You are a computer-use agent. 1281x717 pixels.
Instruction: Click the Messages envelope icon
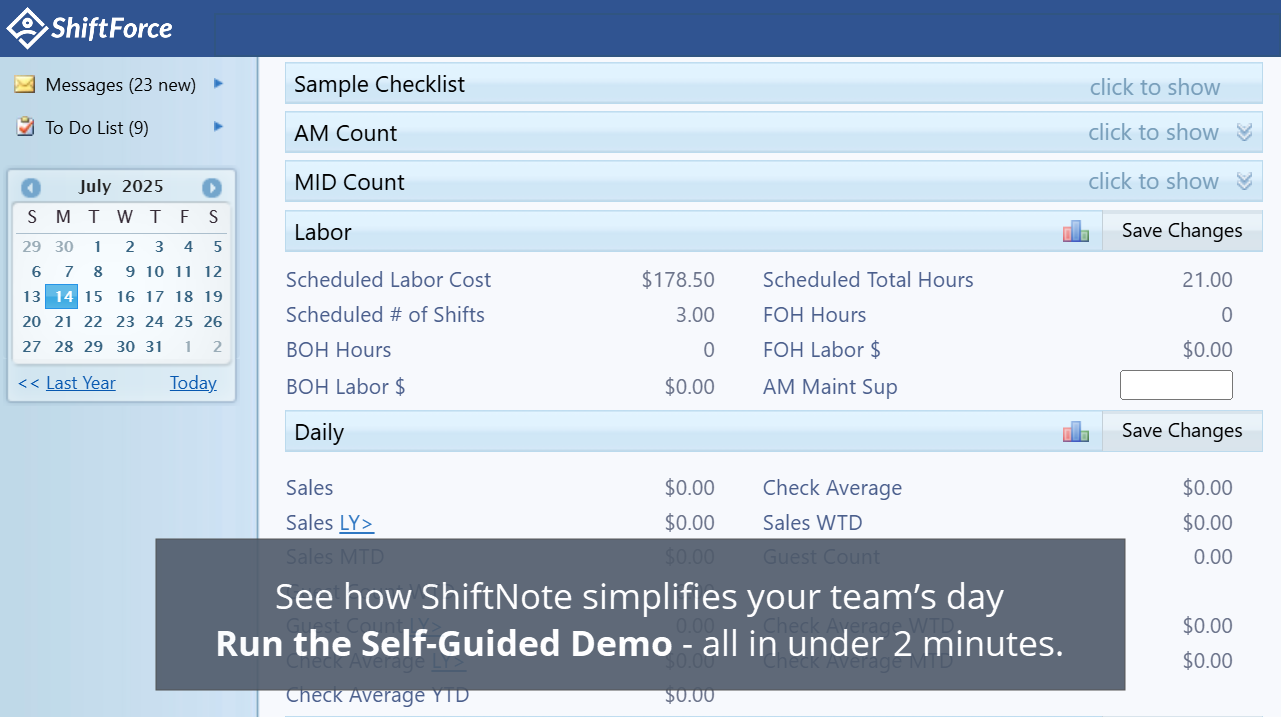click(x=24, y=85)
